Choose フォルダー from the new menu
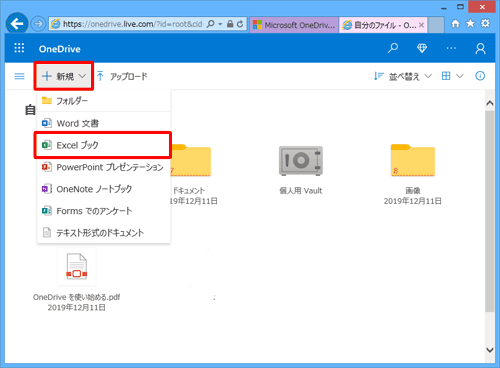Screen dimensions: 500x368 (104, 101)
